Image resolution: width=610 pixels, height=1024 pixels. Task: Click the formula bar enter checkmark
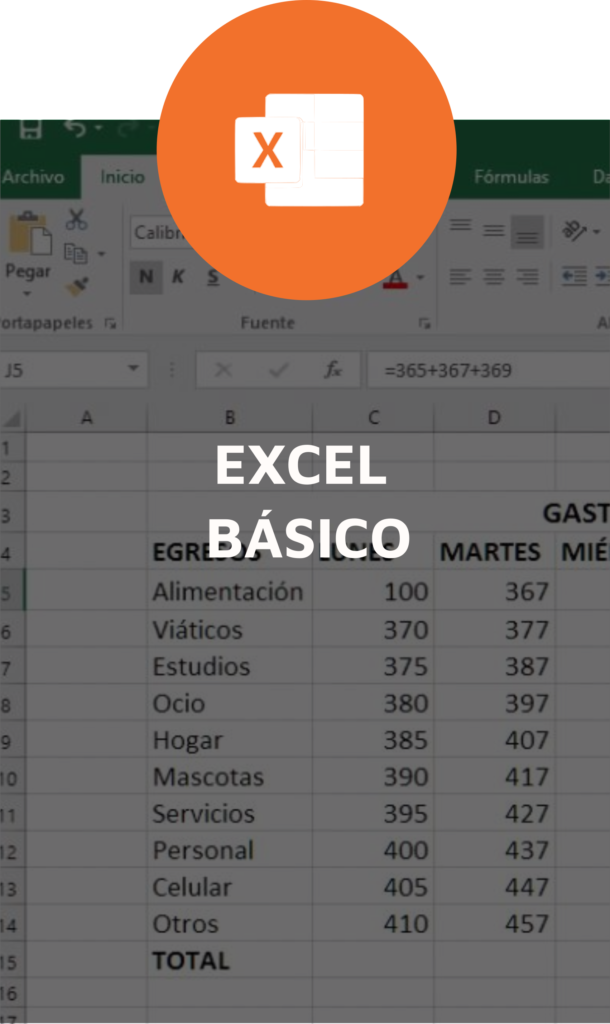coord(279,370)
